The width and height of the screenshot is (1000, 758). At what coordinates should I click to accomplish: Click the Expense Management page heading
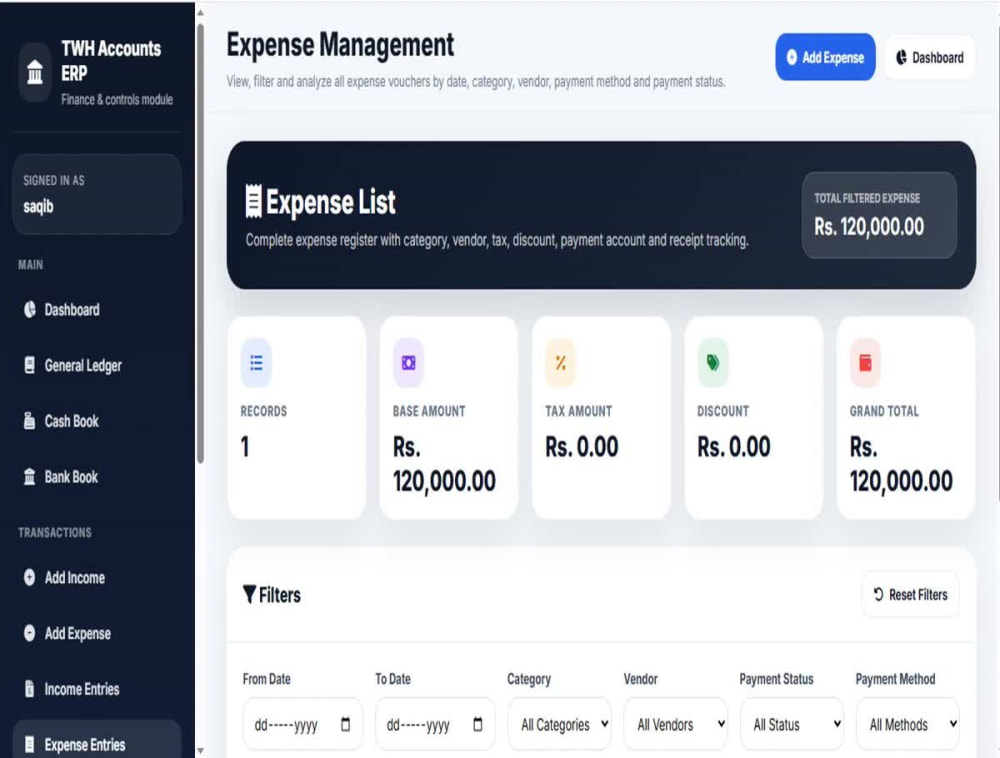click(x=341, y=45)
